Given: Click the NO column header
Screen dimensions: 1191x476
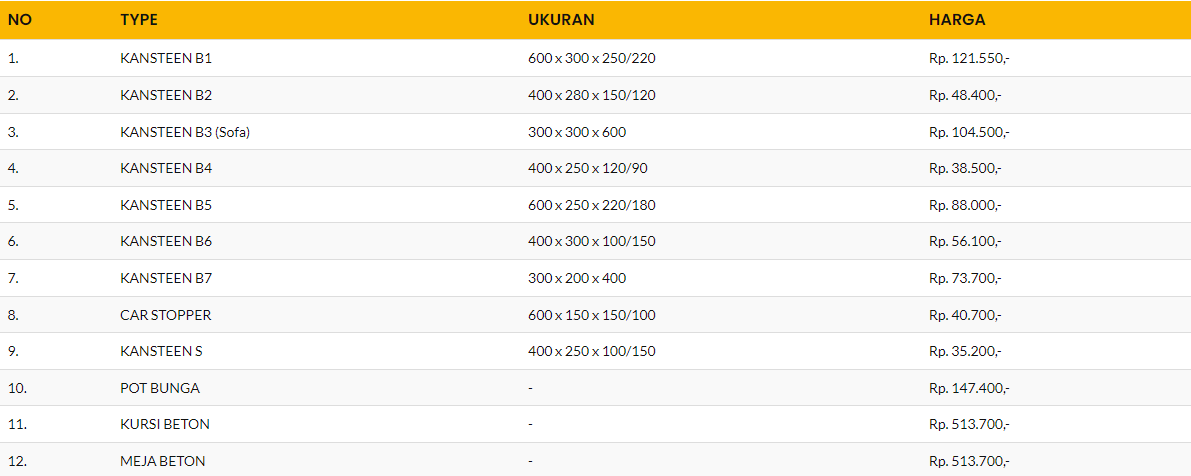Looking at the screenshot, I should coord(19,19).
